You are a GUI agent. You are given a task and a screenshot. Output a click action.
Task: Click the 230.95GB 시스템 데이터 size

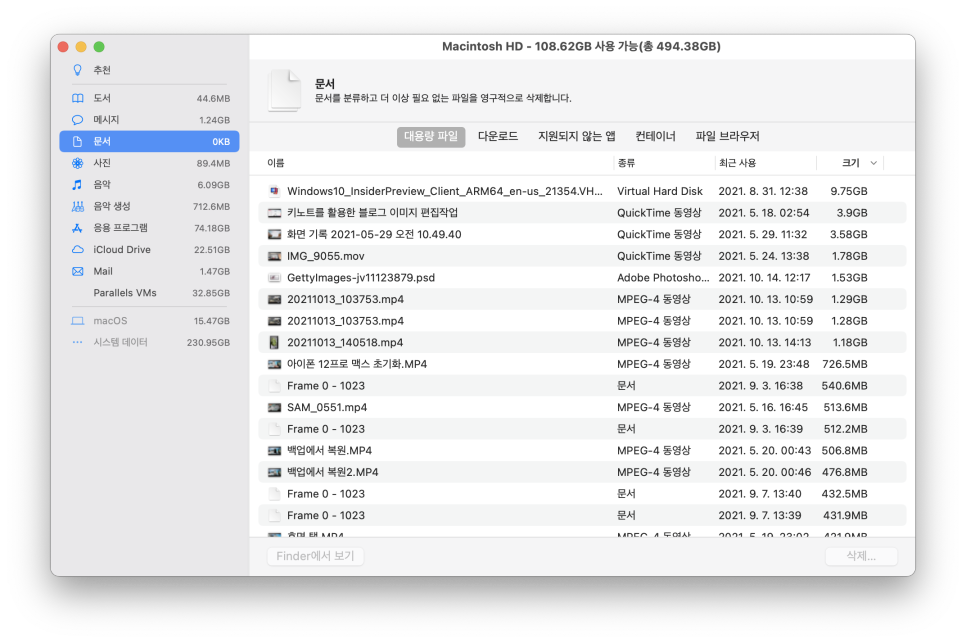[208, 342]
